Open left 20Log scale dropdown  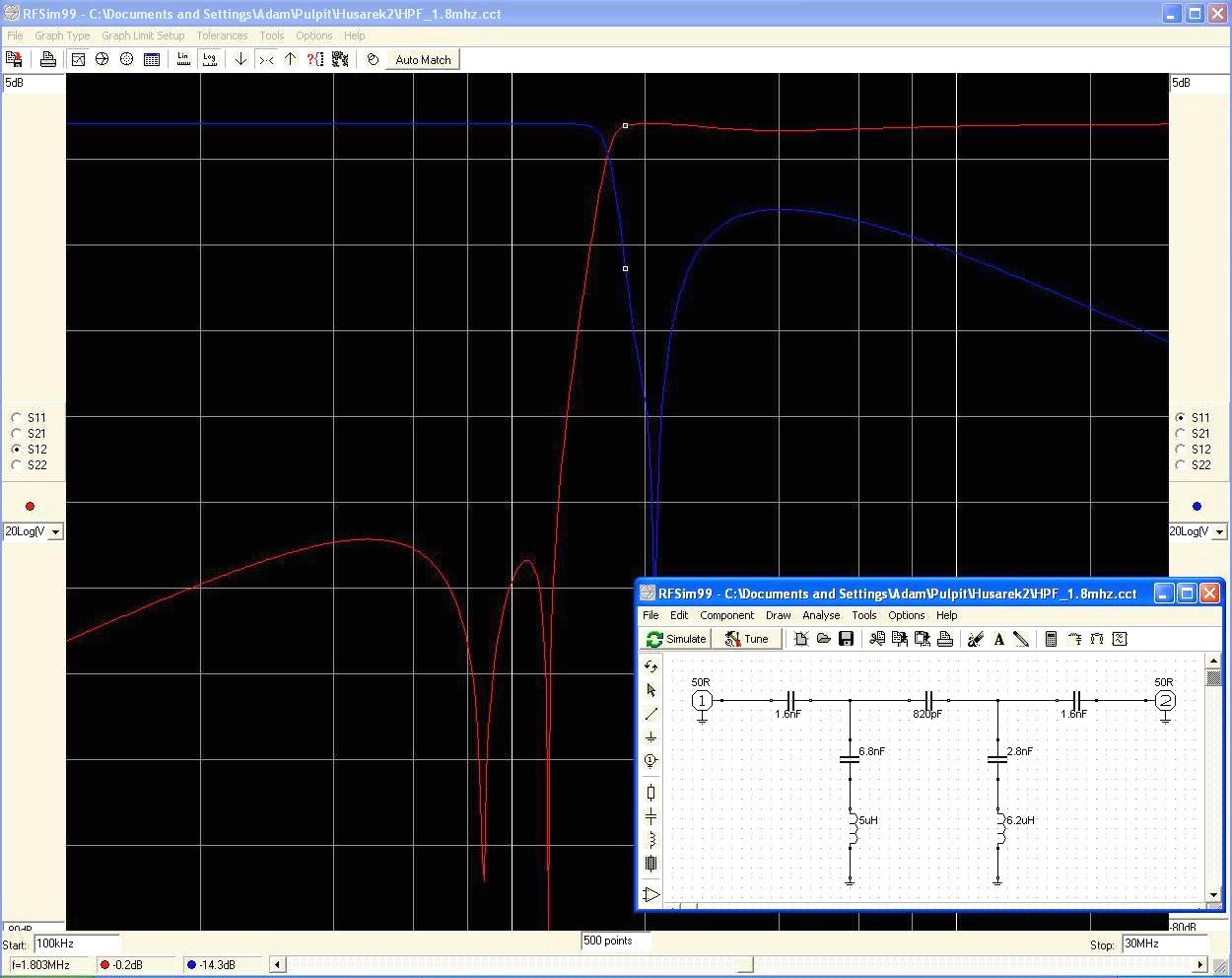tap(55, 531)
